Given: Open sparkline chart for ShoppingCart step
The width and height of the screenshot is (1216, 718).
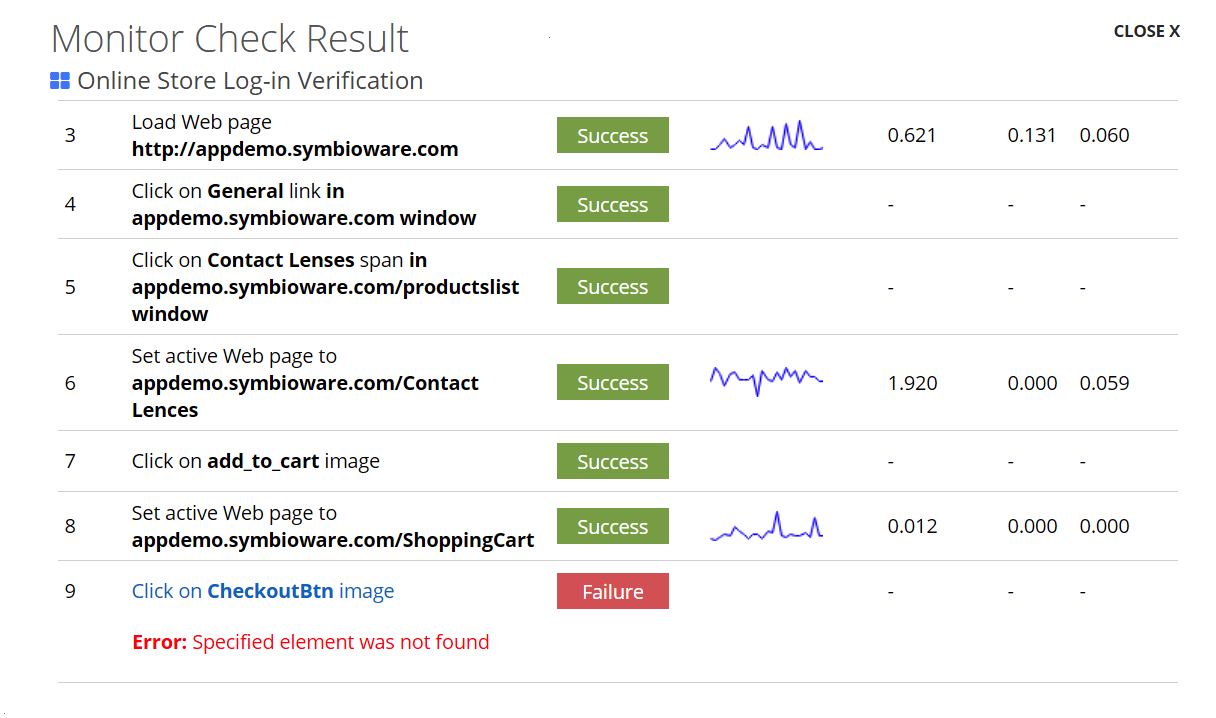Looking at the screenshot, I should (x=766, y=528).
